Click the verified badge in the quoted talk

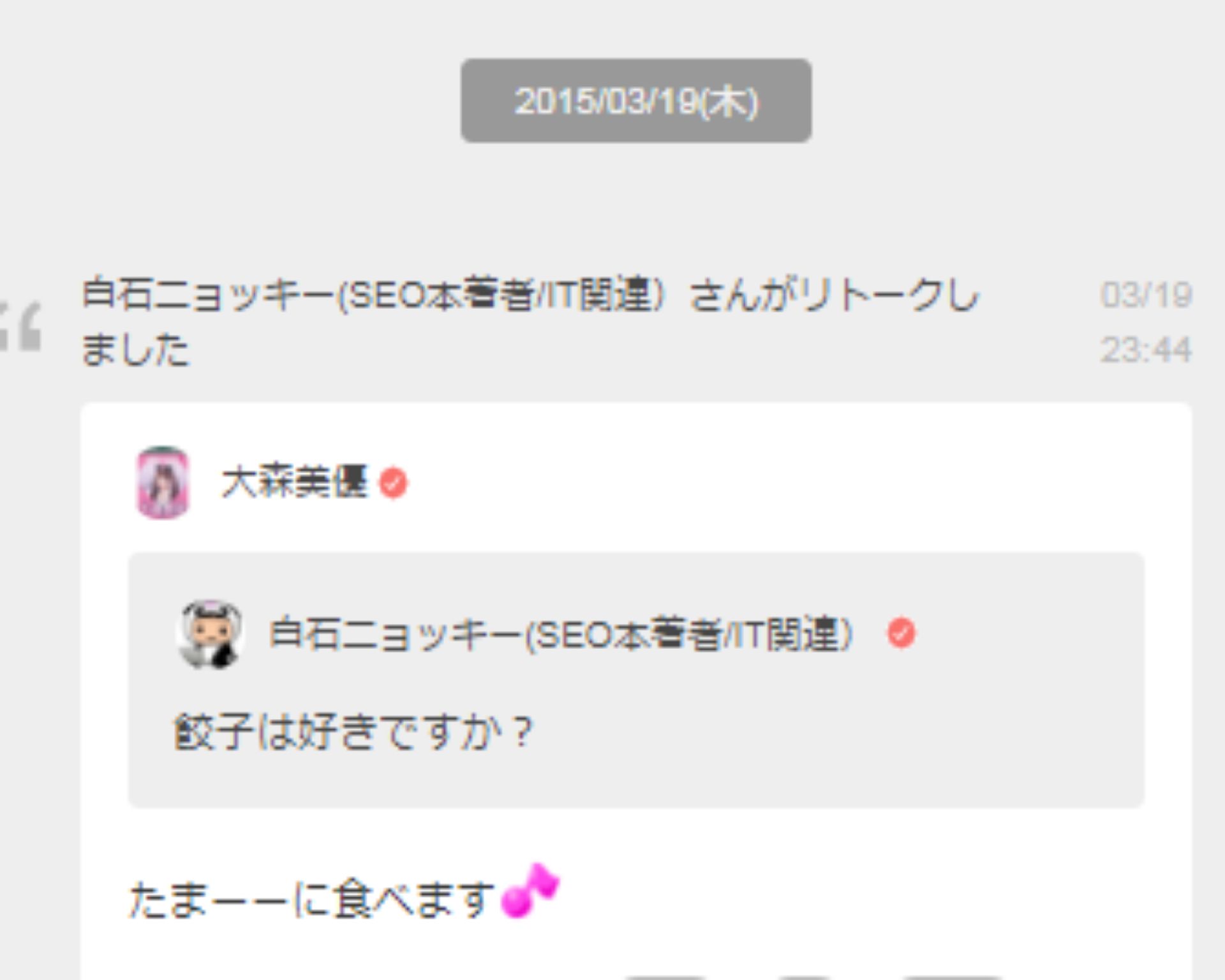coord(901,633)
